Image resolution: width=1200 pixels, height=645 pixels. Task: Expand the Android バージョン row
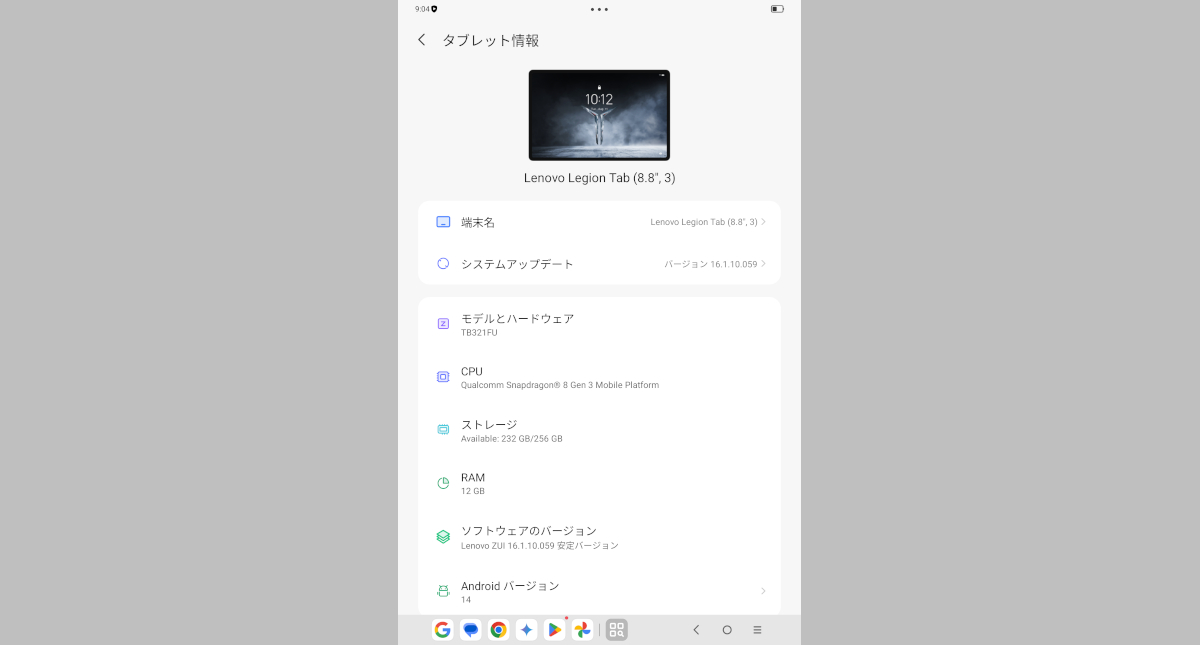[x=763, y=591]
